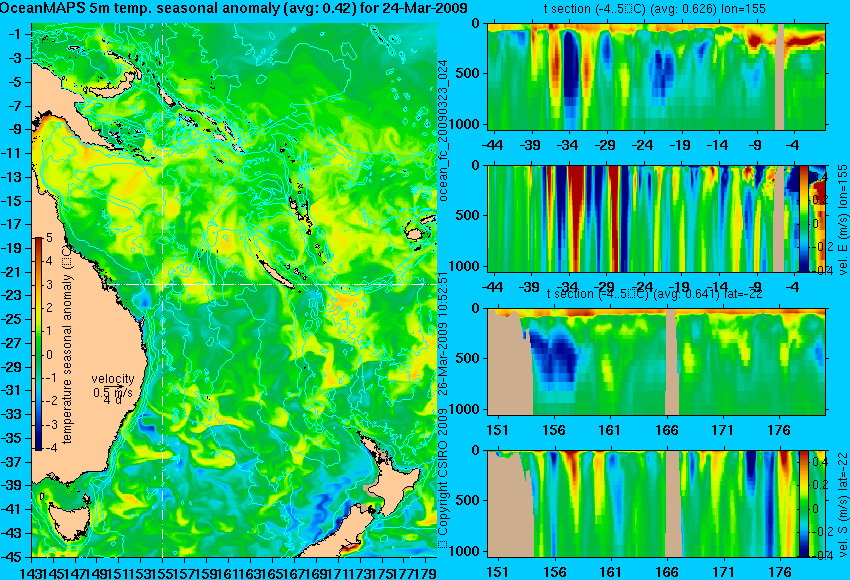Click the '-29' label under the top temperature section
This screenshot has width=850, height=580.
[x=606, y=145]
